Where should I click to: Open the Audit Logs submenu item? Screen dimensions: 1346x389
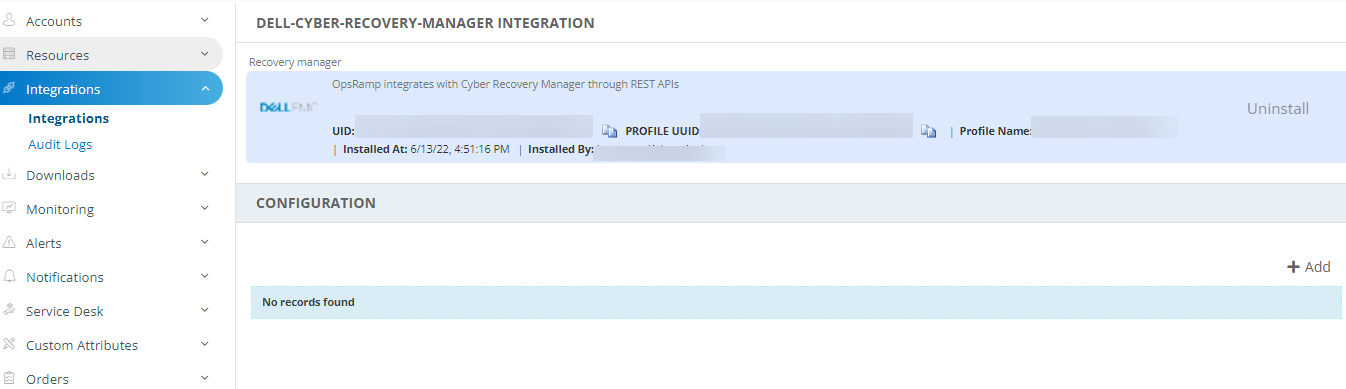pyautogui.click(x=60, y=144)
